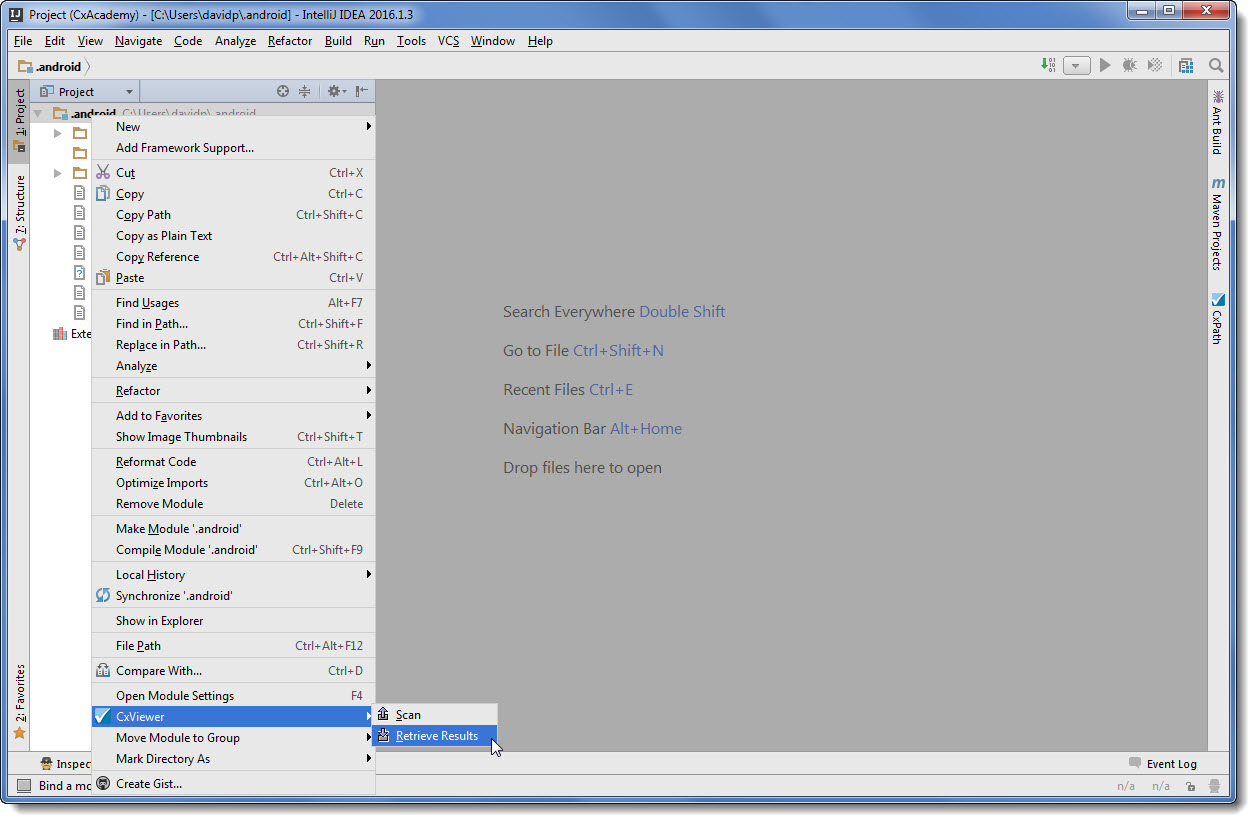The height and width of the screenshot is (824, 1257).
Task: Select Retrieve Results from CxViewer submenu
Action: 434,736
